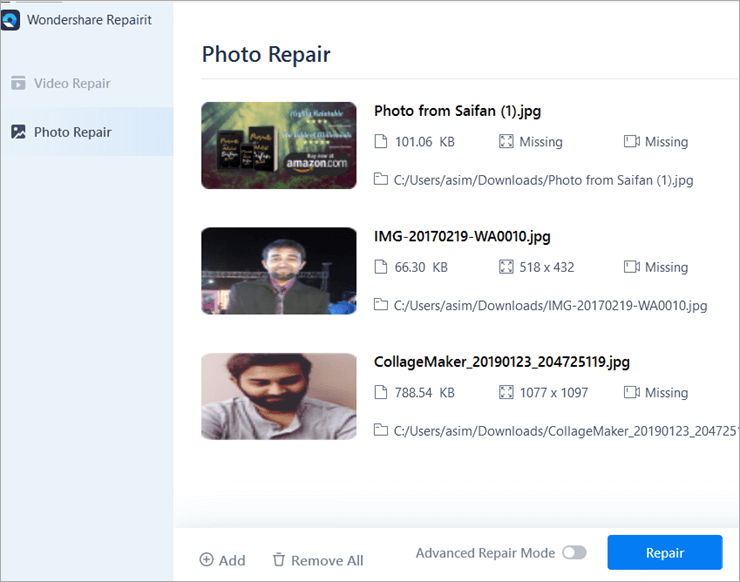The width and height of the screenshot is (740, 582).
Task: Select the Photo from Saifan thumbnail
Action: [278, 145]
